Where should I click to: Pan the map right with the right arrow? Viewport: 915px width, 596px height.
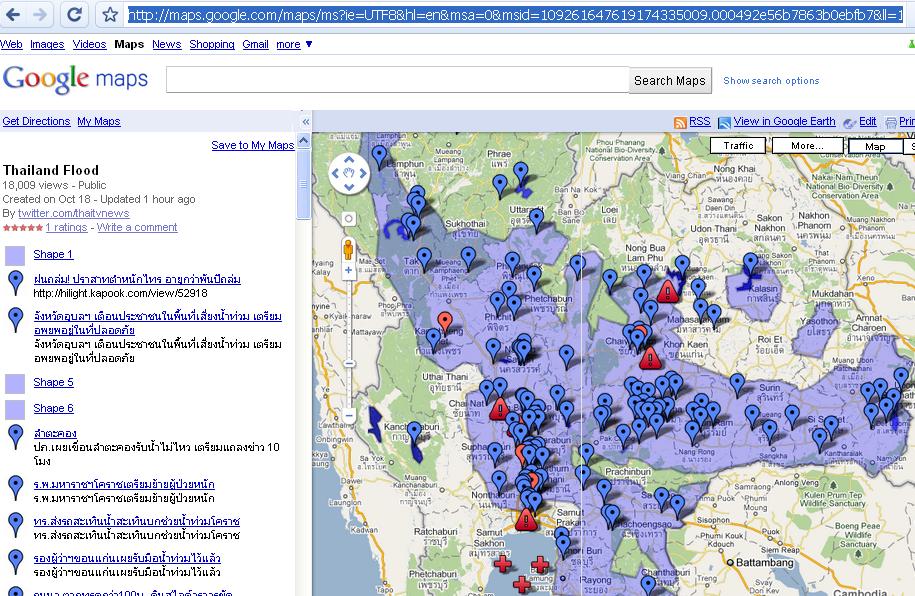pos(363,173)
